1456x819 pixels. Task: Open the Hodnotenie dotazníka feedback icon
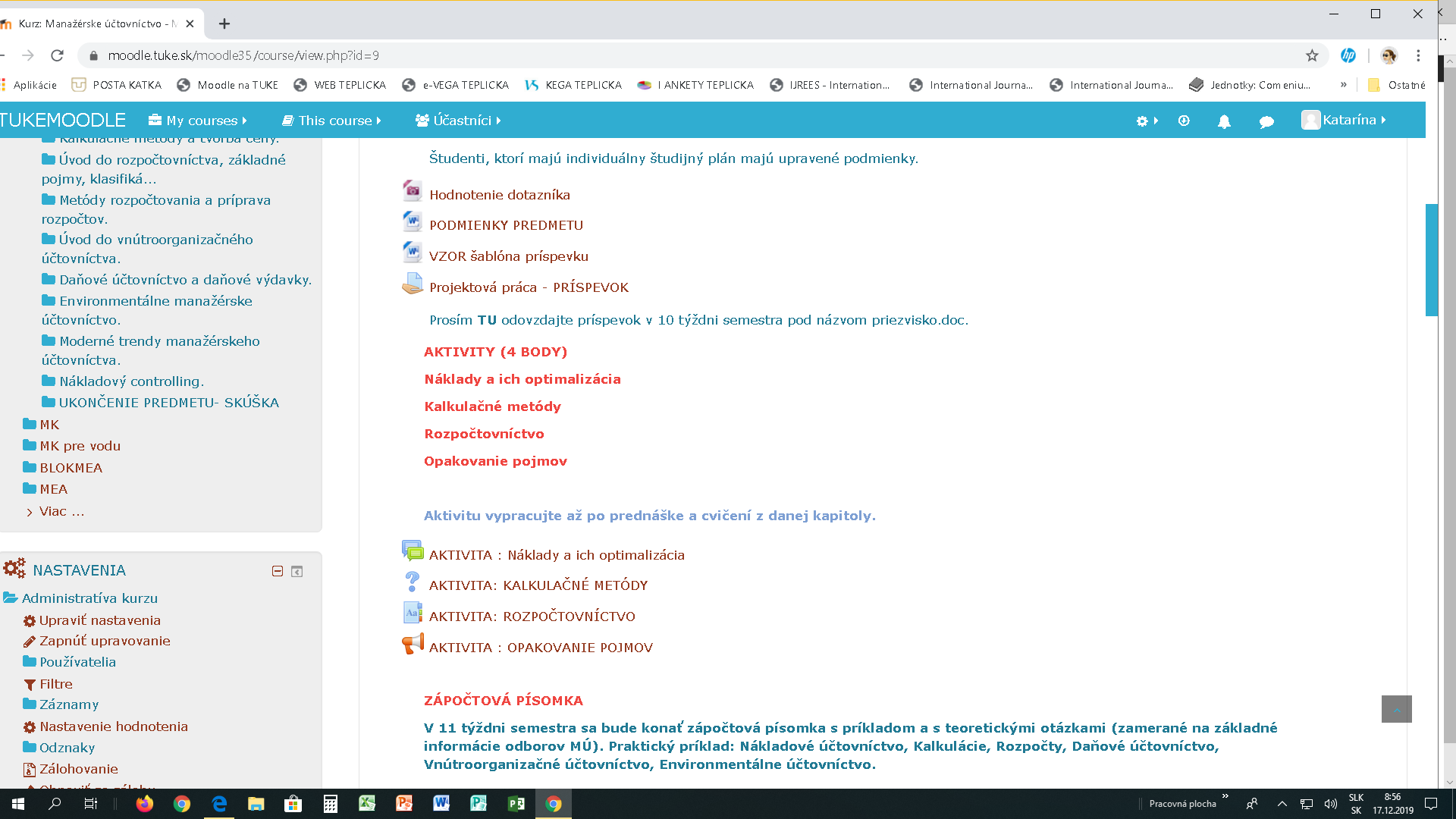click(x=412, y=191)
